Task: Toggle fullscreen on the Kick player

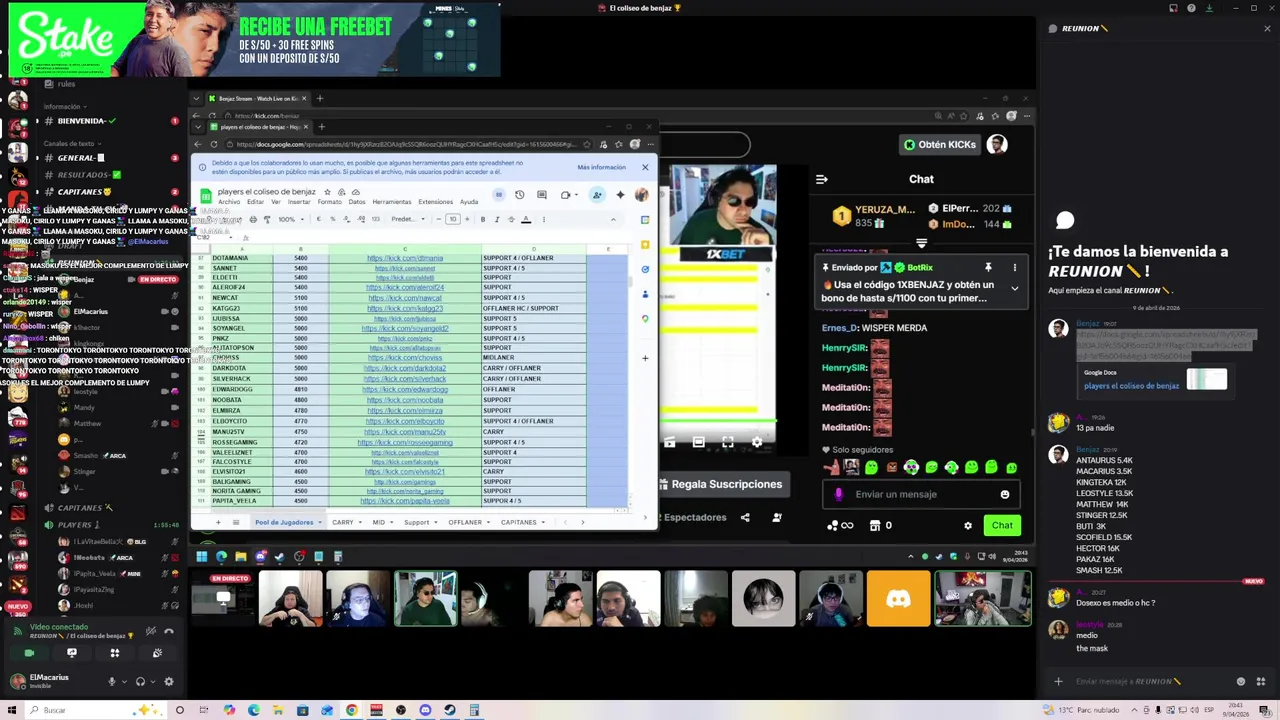Action: (727, 442)
